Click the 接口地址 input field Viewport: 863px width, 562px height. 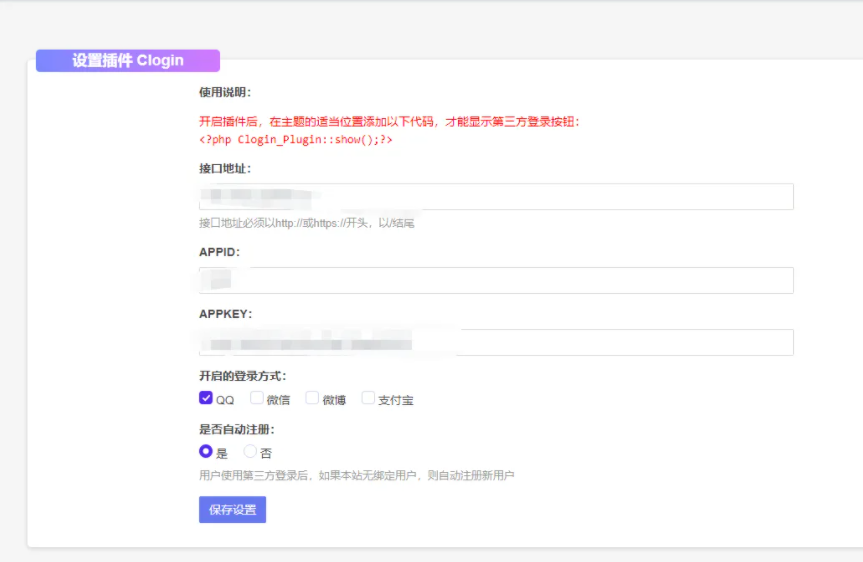click(x=496, y=197)
